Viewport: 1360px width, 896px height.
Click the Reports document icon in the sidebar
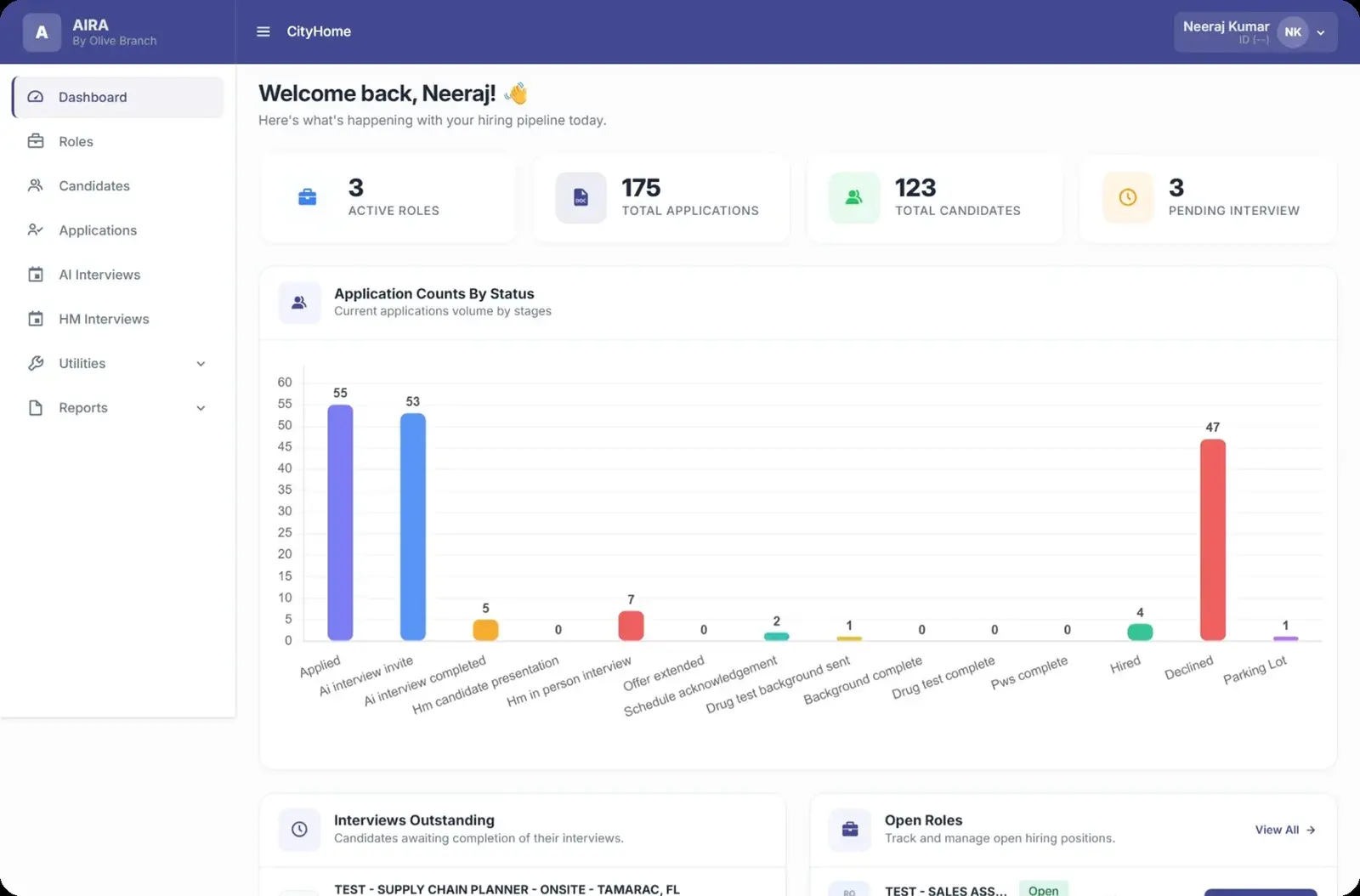(36, 407)
